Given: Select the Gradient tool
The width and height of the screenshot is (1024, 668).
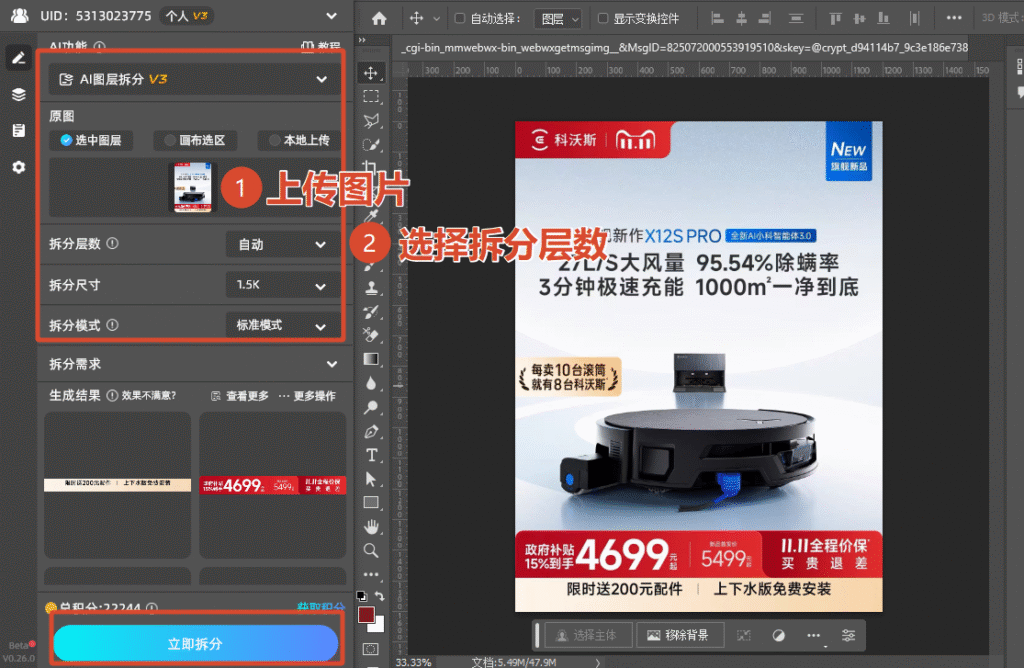Looking at the screenshot, I should 371,359.
